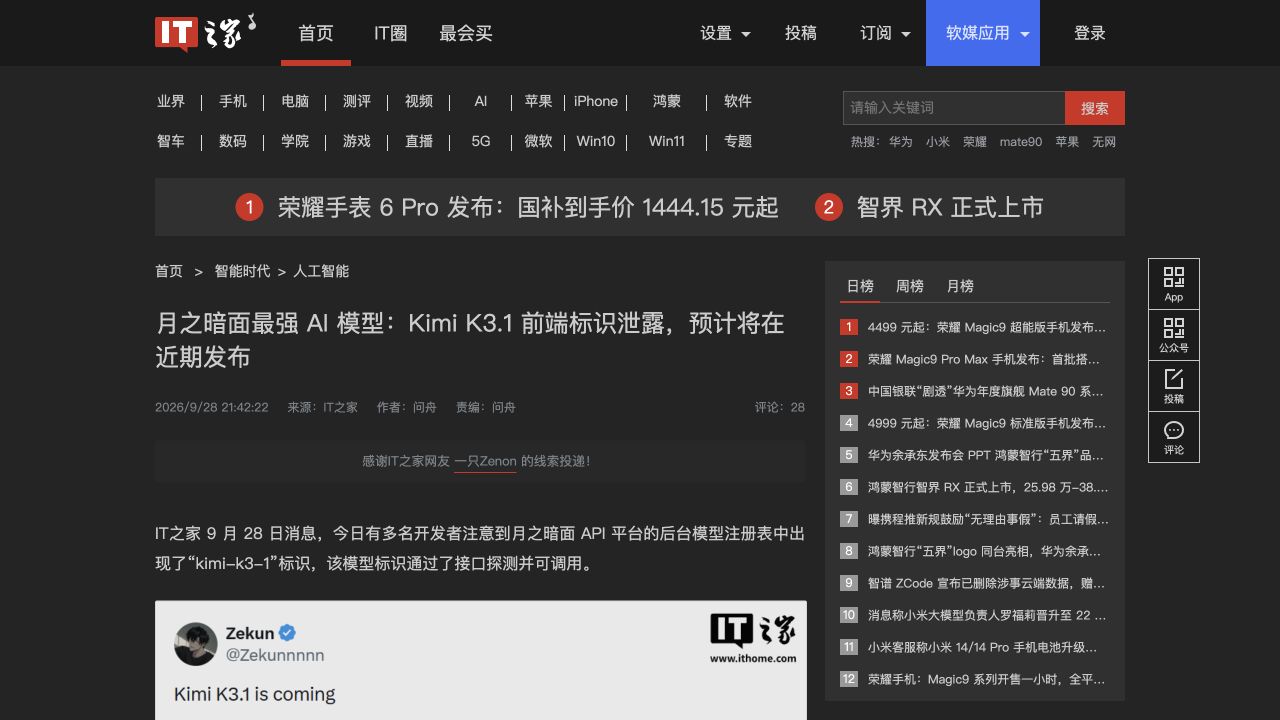Open the 智车 category link
The width and height of the screenshot is (1280, 720).
(x=171, y=141)
